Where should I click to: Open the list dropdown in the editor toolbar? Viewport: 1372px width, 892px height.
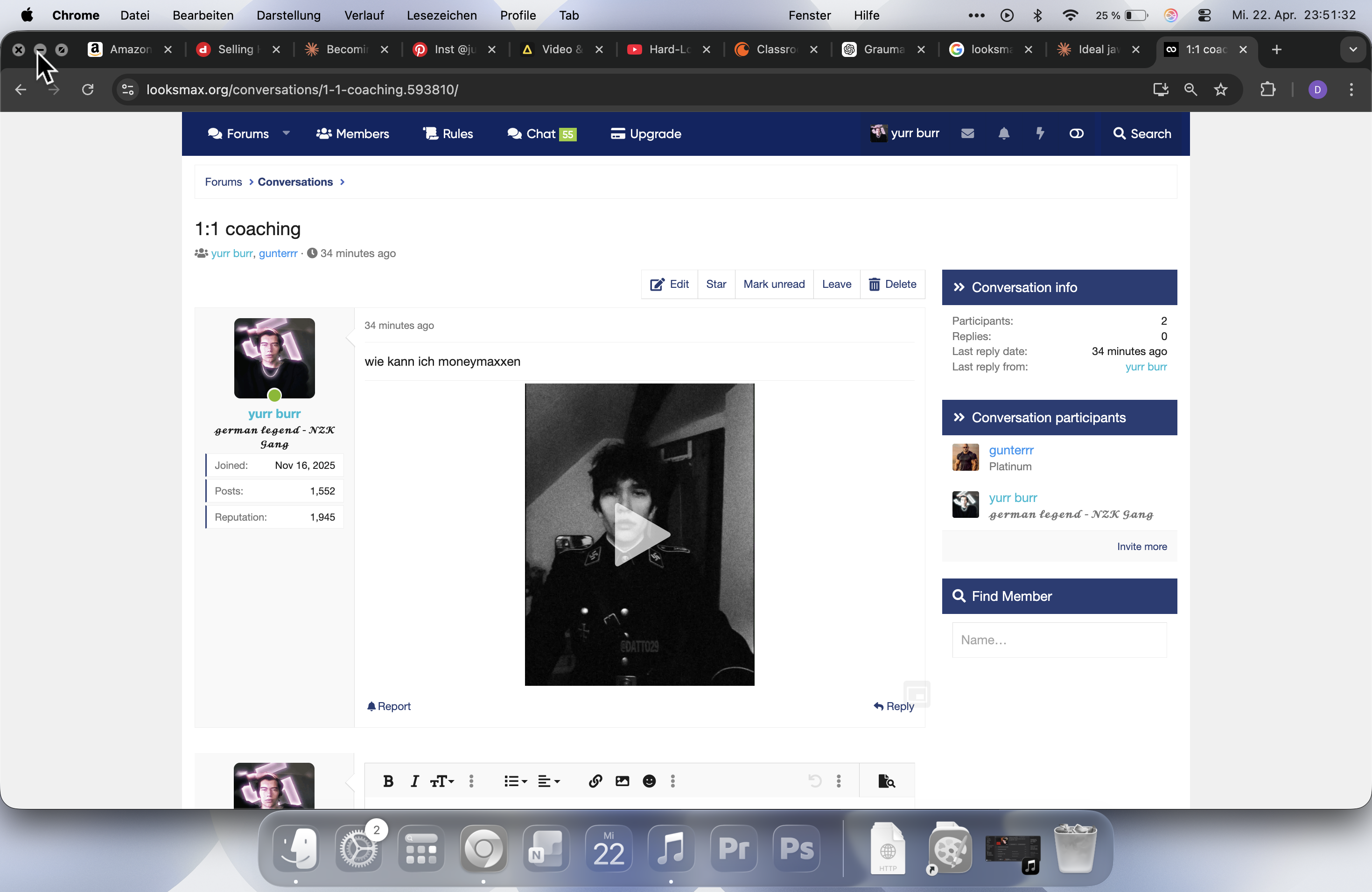[515, 781]
